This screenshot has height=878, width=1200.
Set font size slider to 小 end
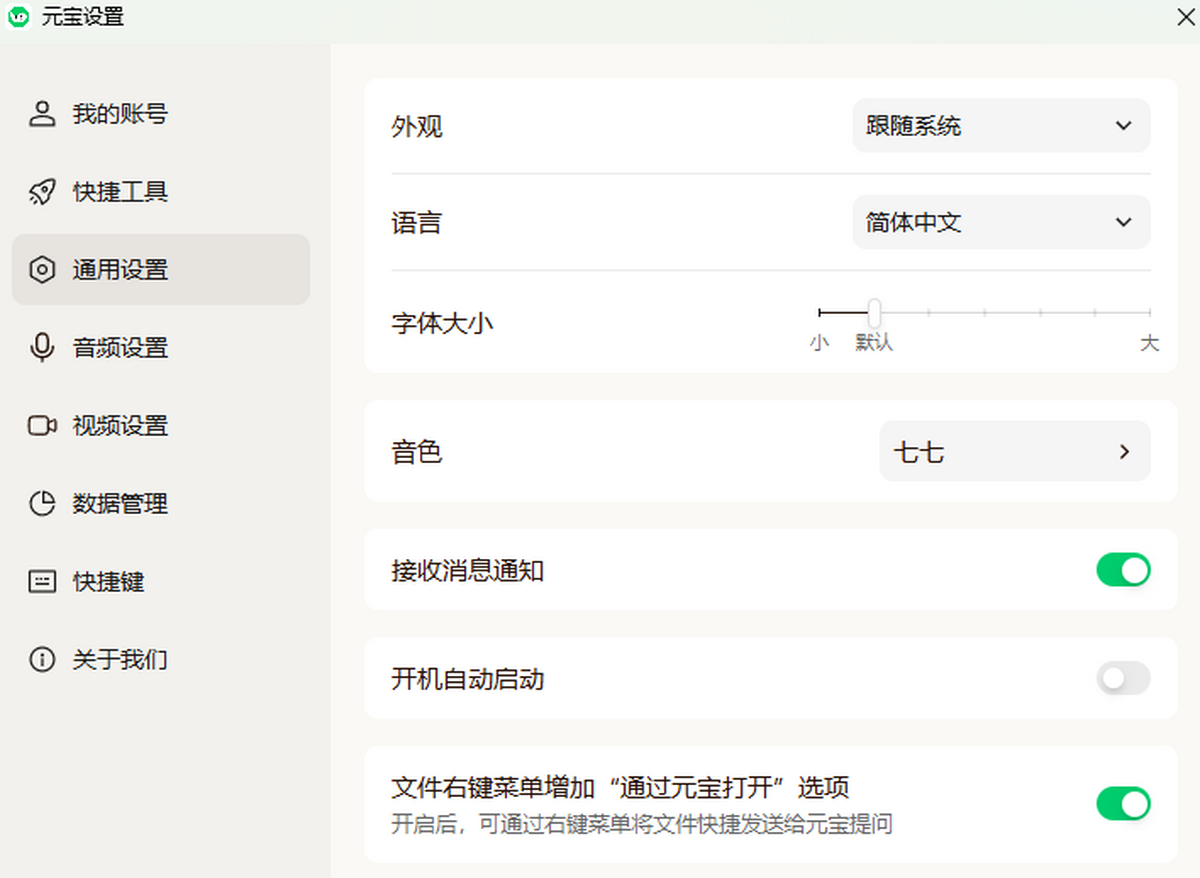[x=820, y=313]
